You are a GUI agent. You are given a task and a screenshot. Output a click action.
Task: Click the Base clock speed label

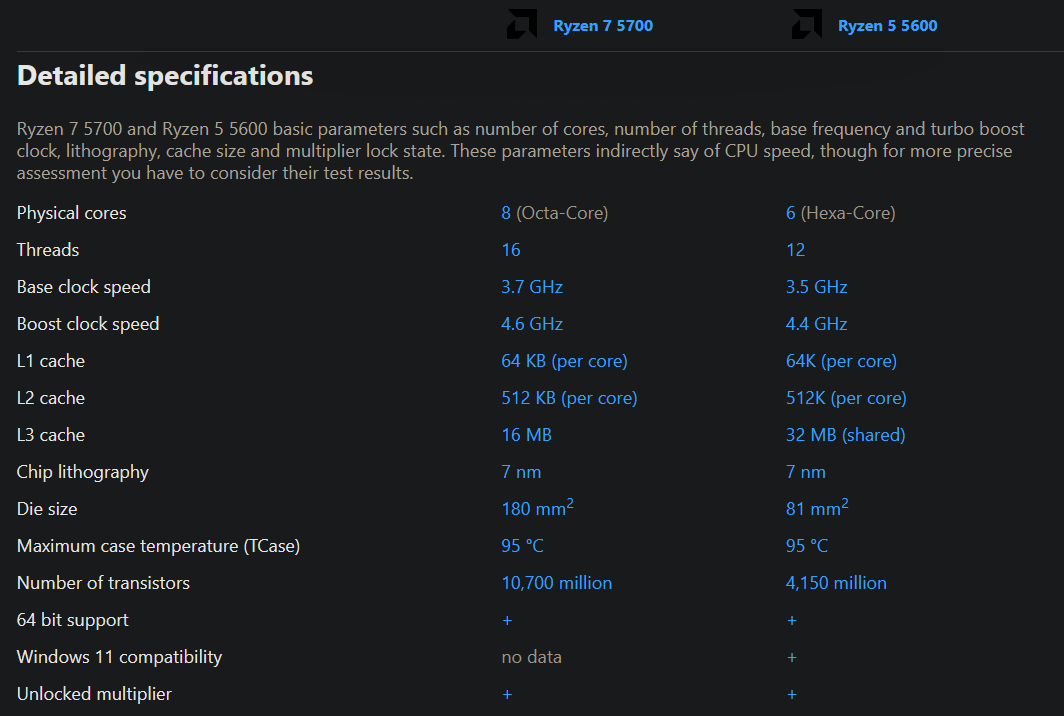coord(83,287)
